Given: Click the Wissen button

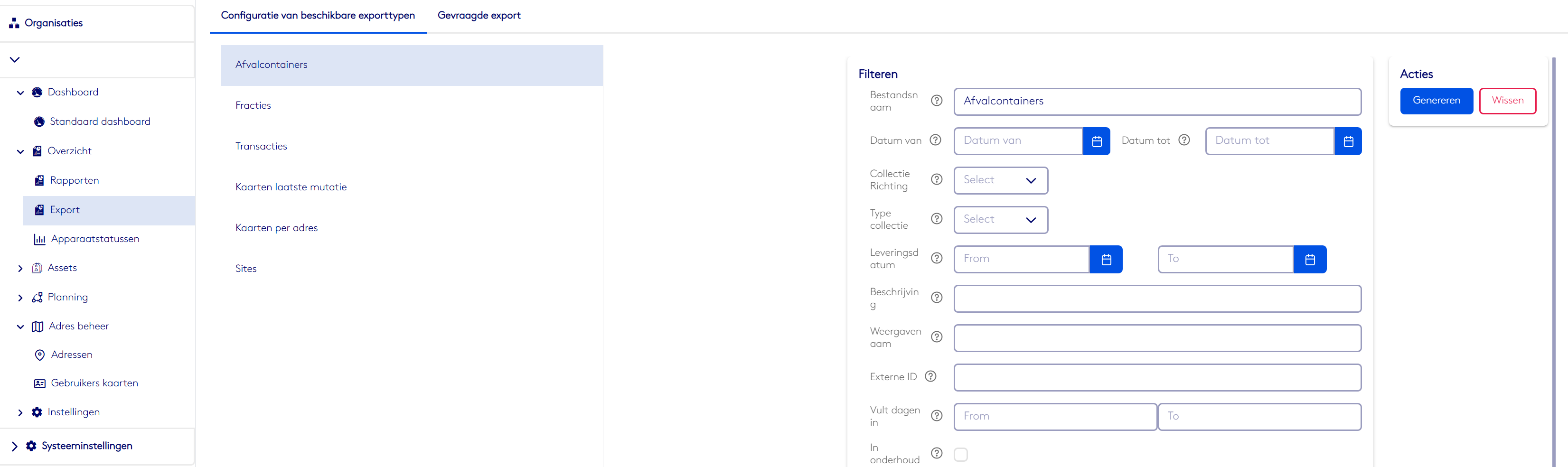Looking at the screenshot, I should (x=1507, y=101).
